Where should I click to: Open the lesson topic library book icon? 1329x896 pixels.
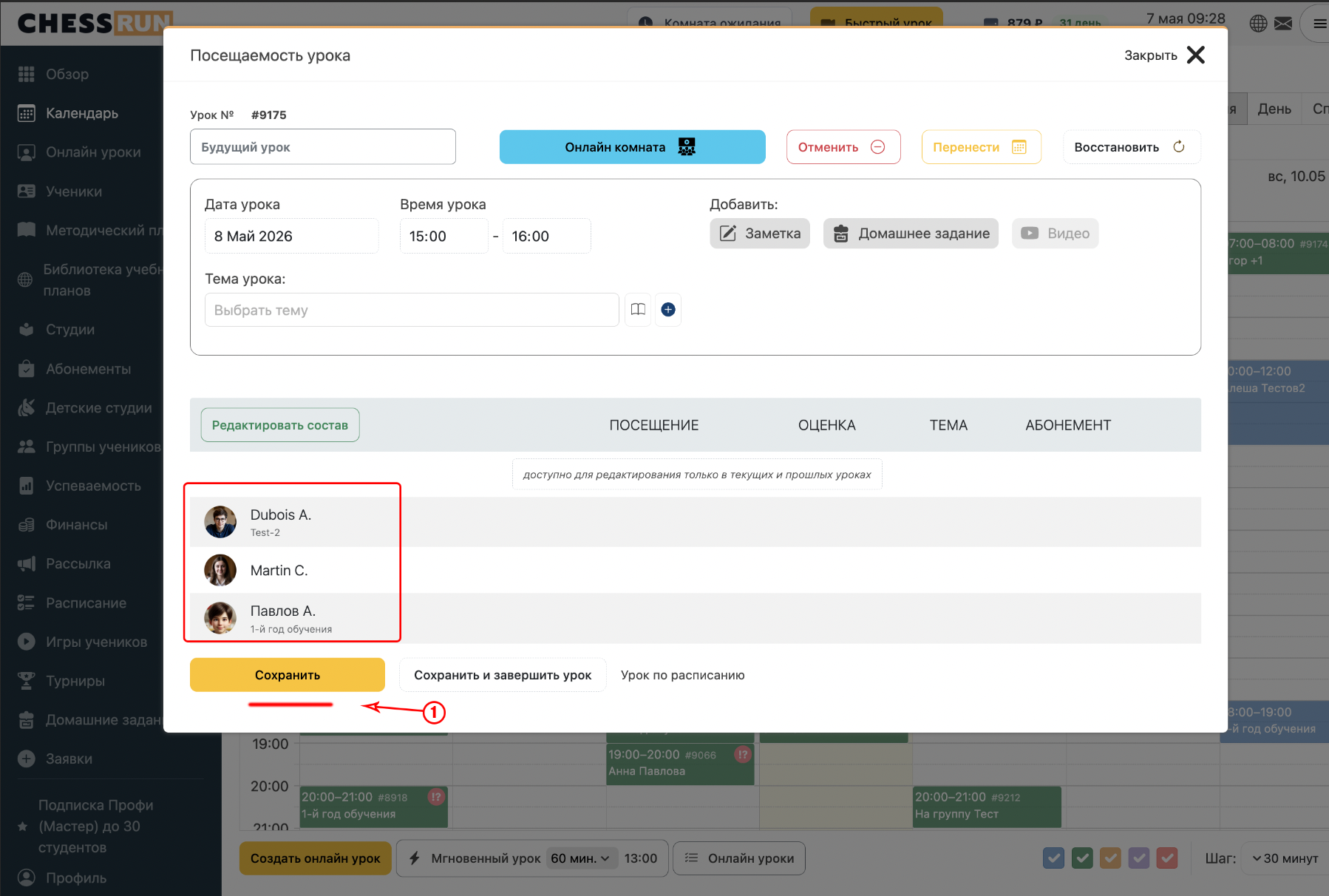click(x=638, y=310)
